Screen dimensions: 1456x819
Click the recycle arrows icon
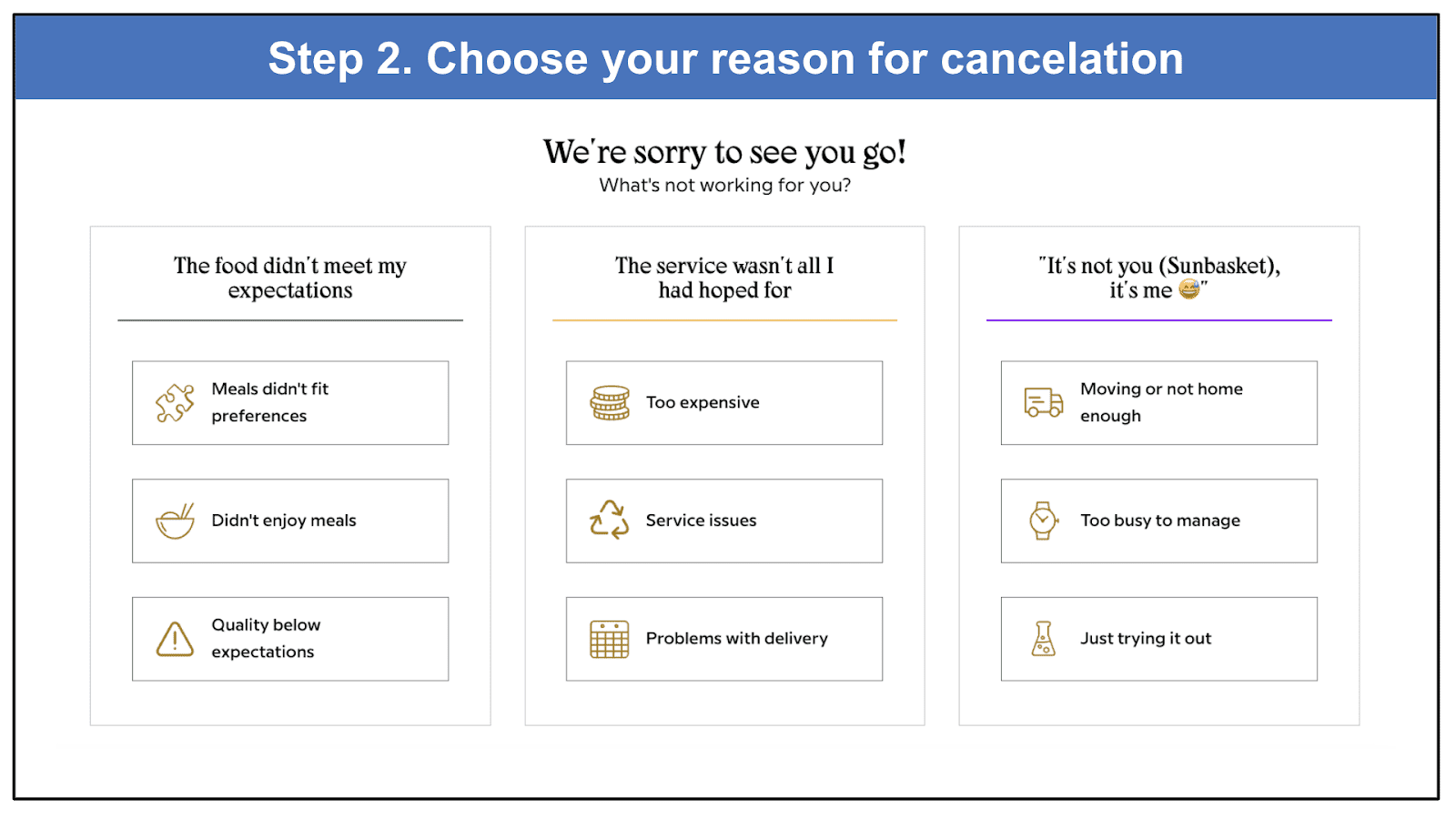pyautogui.click(x=610, y=521)
